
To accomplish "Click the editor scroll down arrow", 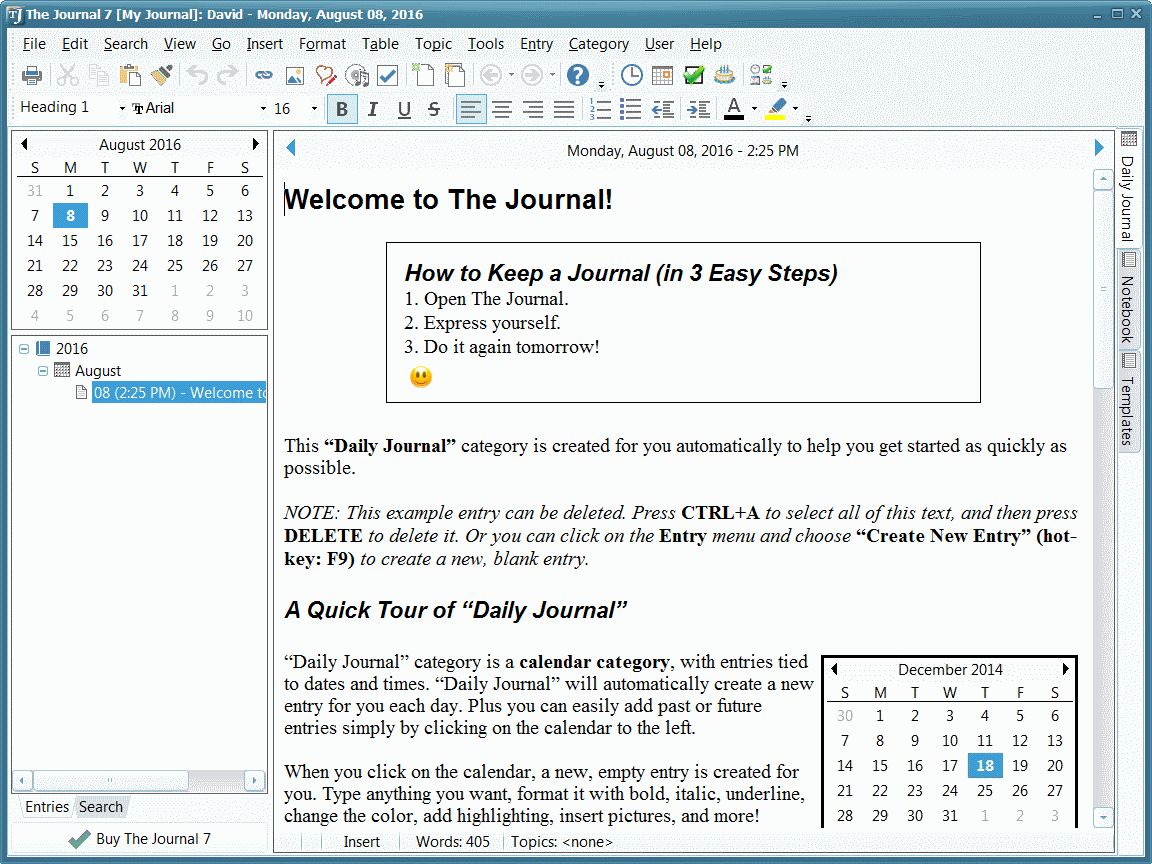I will point(1102,817).
